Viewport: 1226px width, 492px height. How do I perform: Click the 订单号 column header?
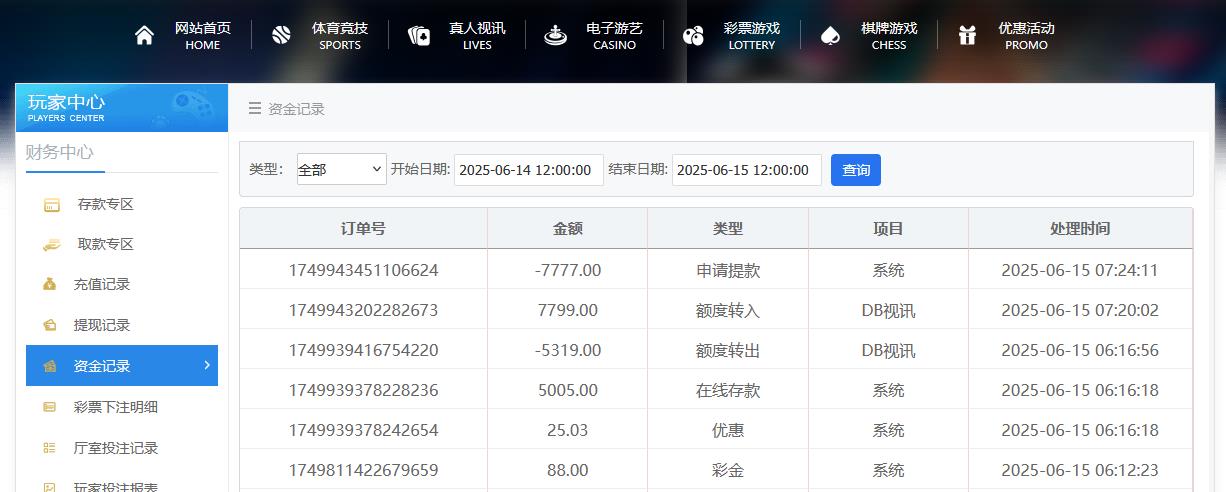363,229
